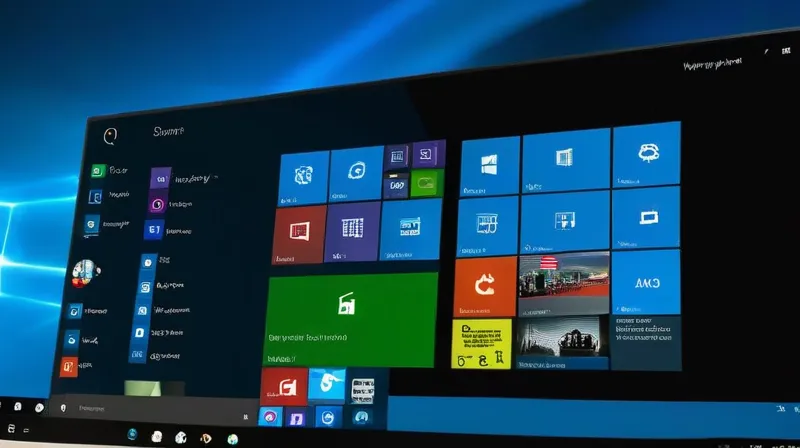Click the user avatar picture in Start menu
This screenshot has width=800, height=448.
(x=85, y=273)
